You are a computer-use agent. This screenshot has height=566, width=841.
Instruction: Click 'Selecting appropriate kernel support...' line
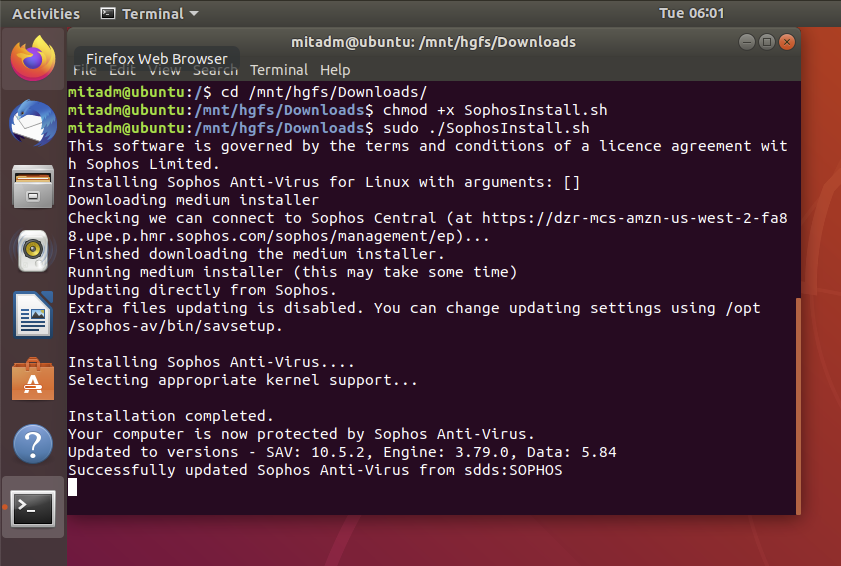coord(242,380)
